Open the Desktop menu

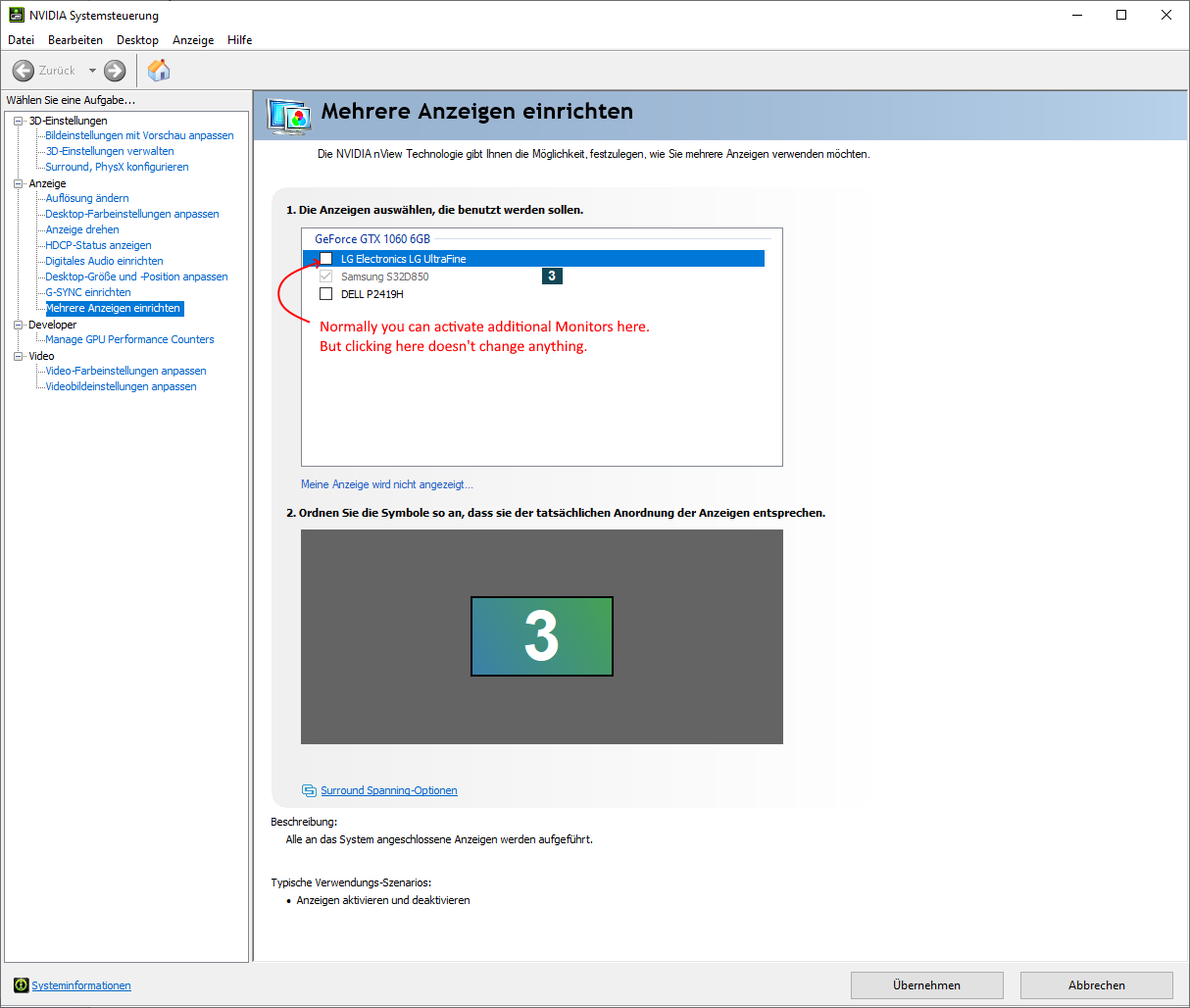(x=137, y=40)
